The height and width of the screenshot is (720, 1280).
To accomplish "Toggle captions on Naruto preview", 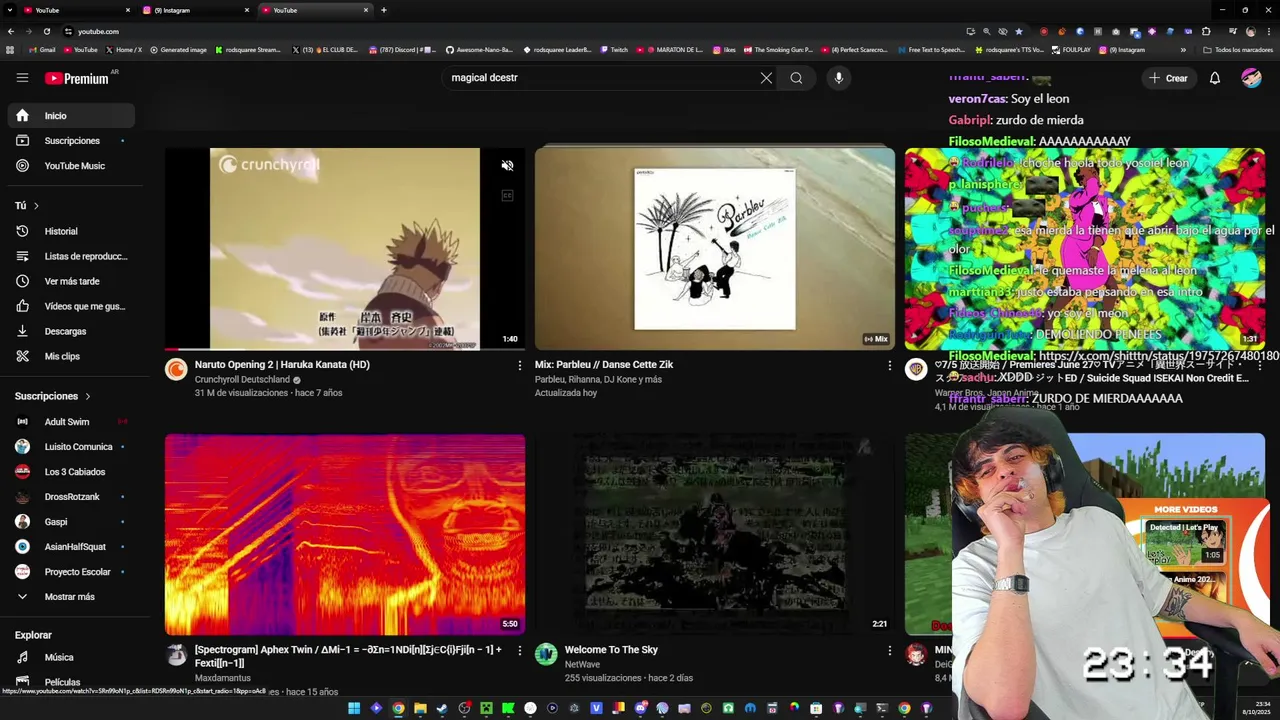I will 507,195.
